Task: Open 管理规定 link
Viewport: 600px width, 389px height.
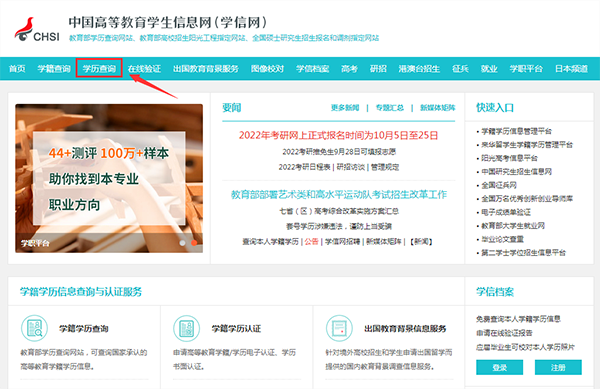Action: tap(385, 167)
